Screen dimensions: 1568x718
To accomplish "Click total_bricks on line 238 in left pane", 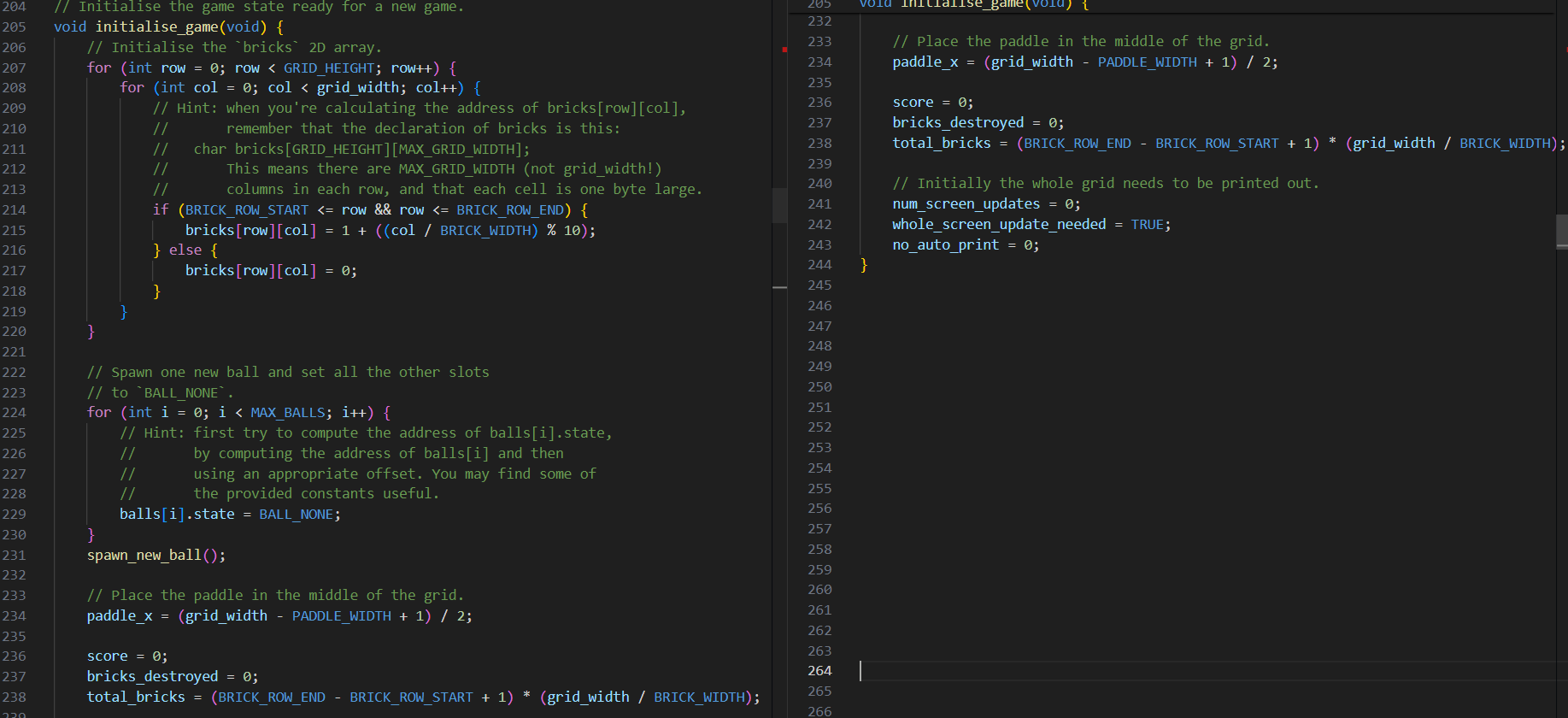I will (x=136, y=697).
